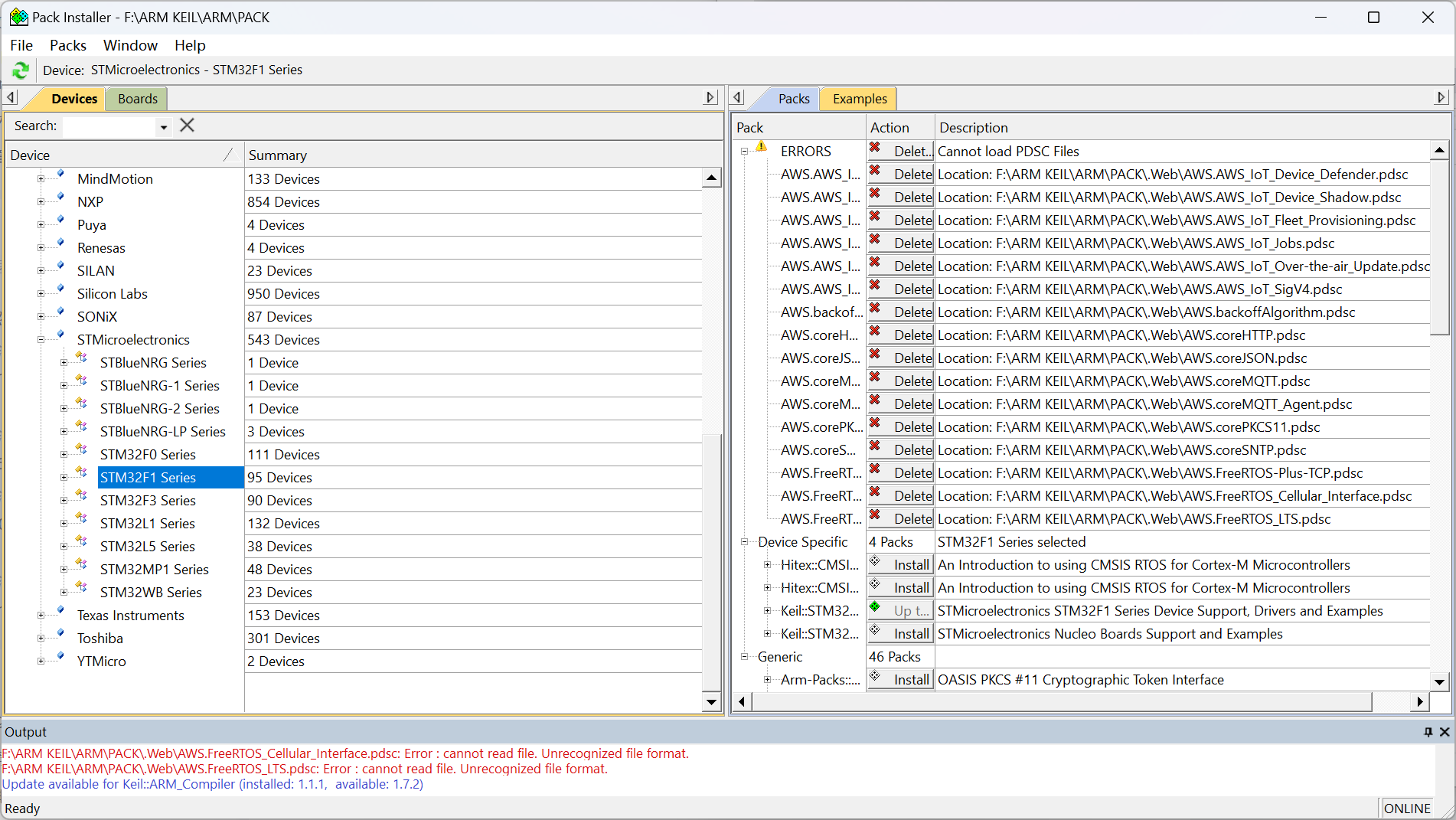Click into the Search input field

(109, 126)
